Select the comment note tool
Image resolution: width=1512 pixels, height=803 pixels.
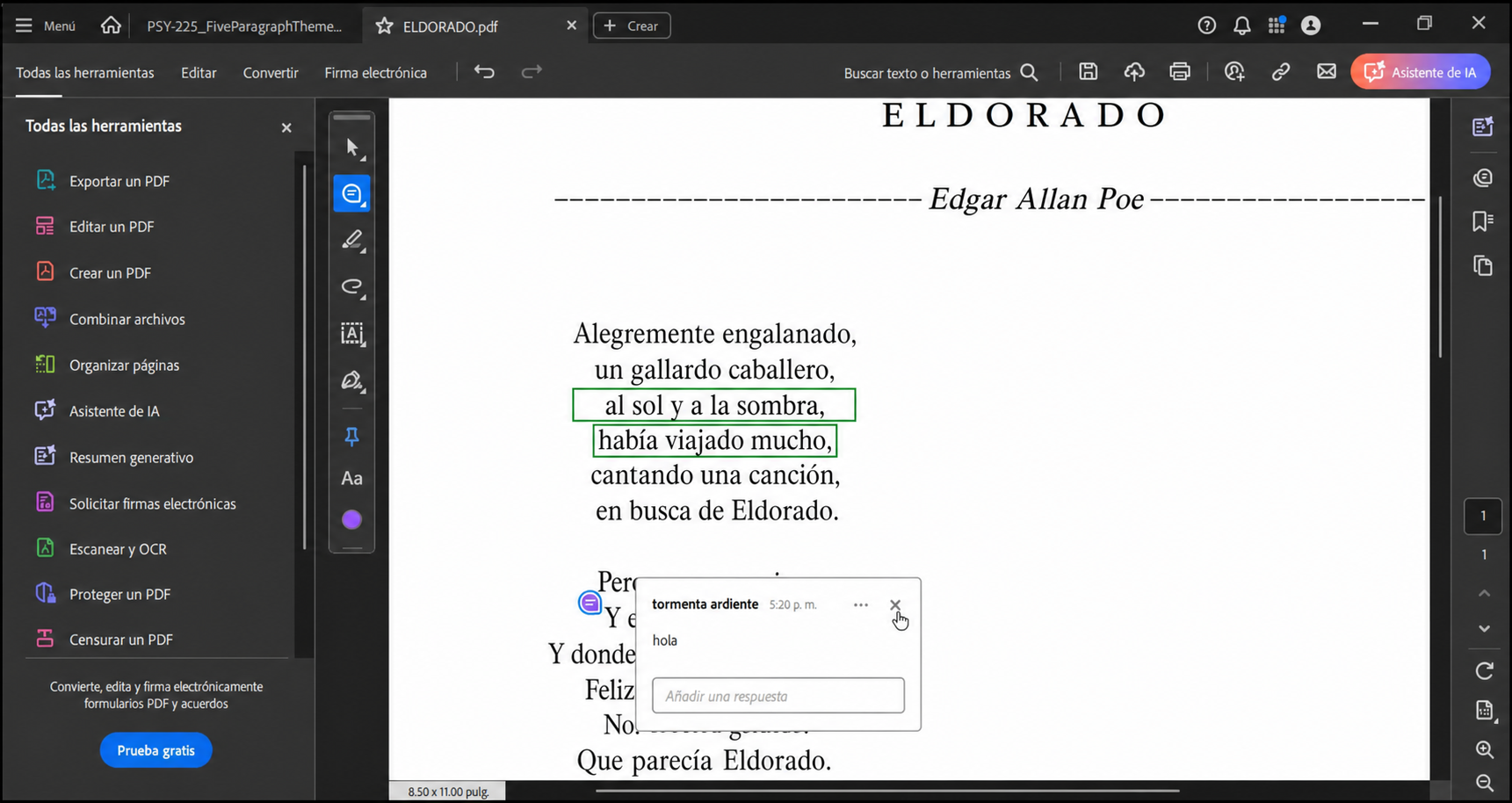click(x=351, y=193)
